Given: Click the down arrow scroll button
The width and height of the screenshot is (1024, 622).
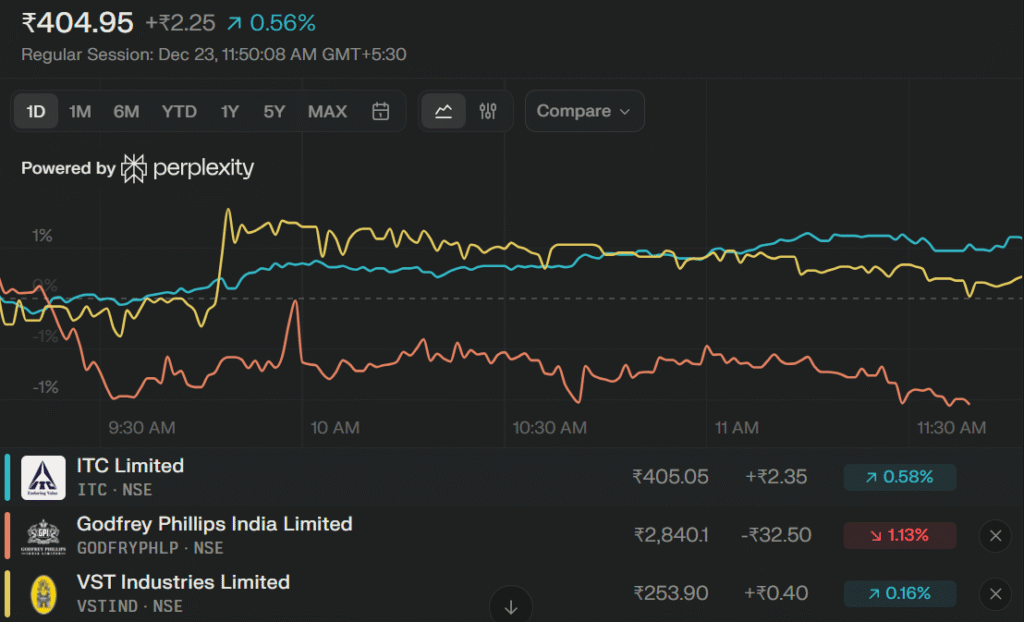Looking at the screenshot, I should 511,606.
